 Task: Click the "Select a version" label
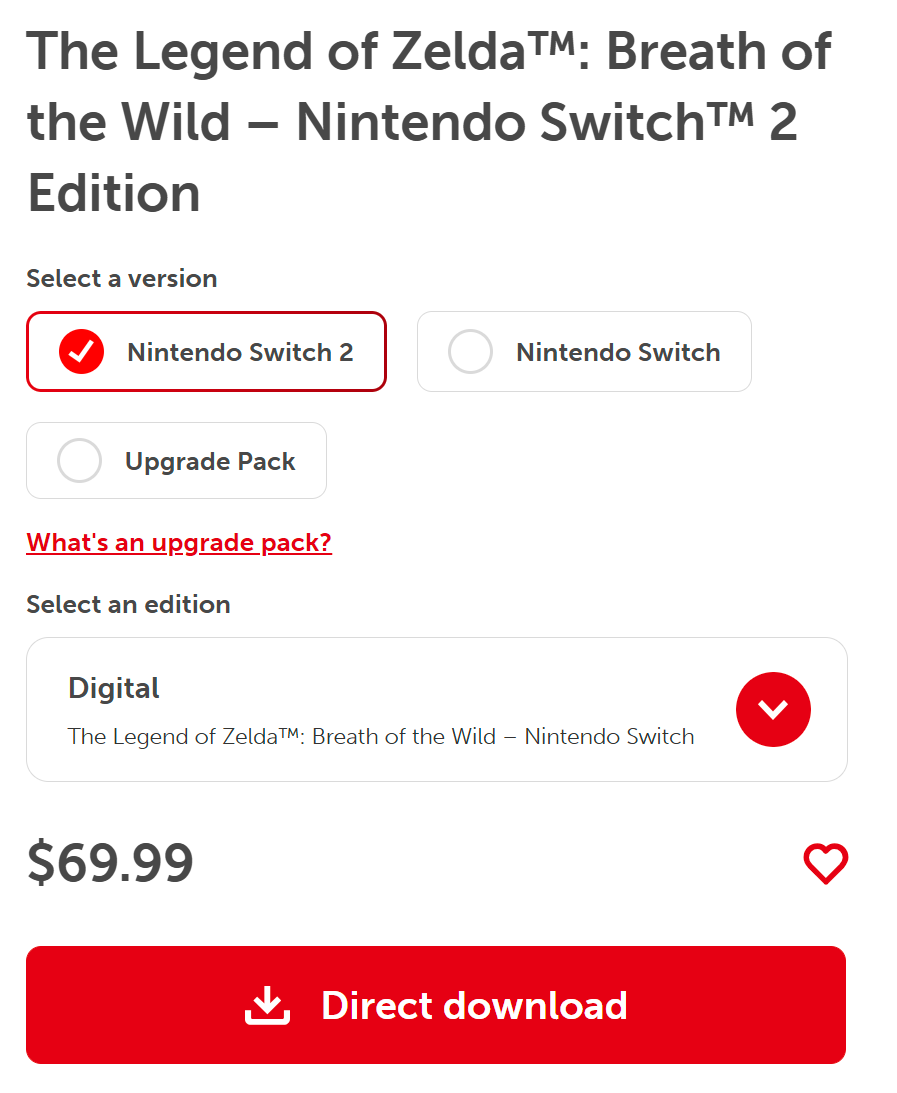[x=121, y=278]
